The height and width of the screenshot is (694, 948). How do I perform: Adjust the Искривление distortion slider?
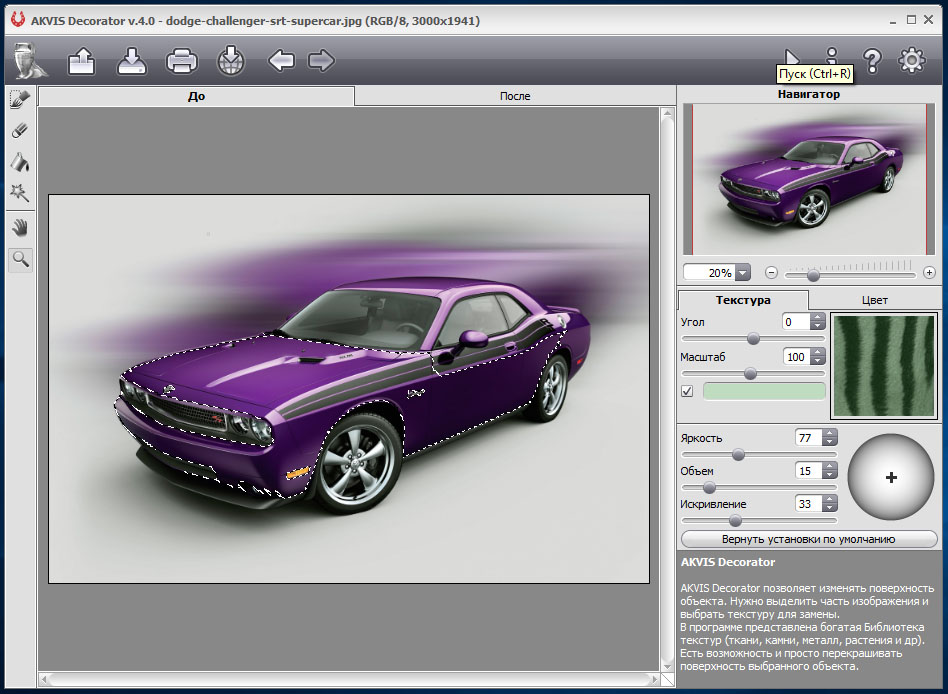759,520
